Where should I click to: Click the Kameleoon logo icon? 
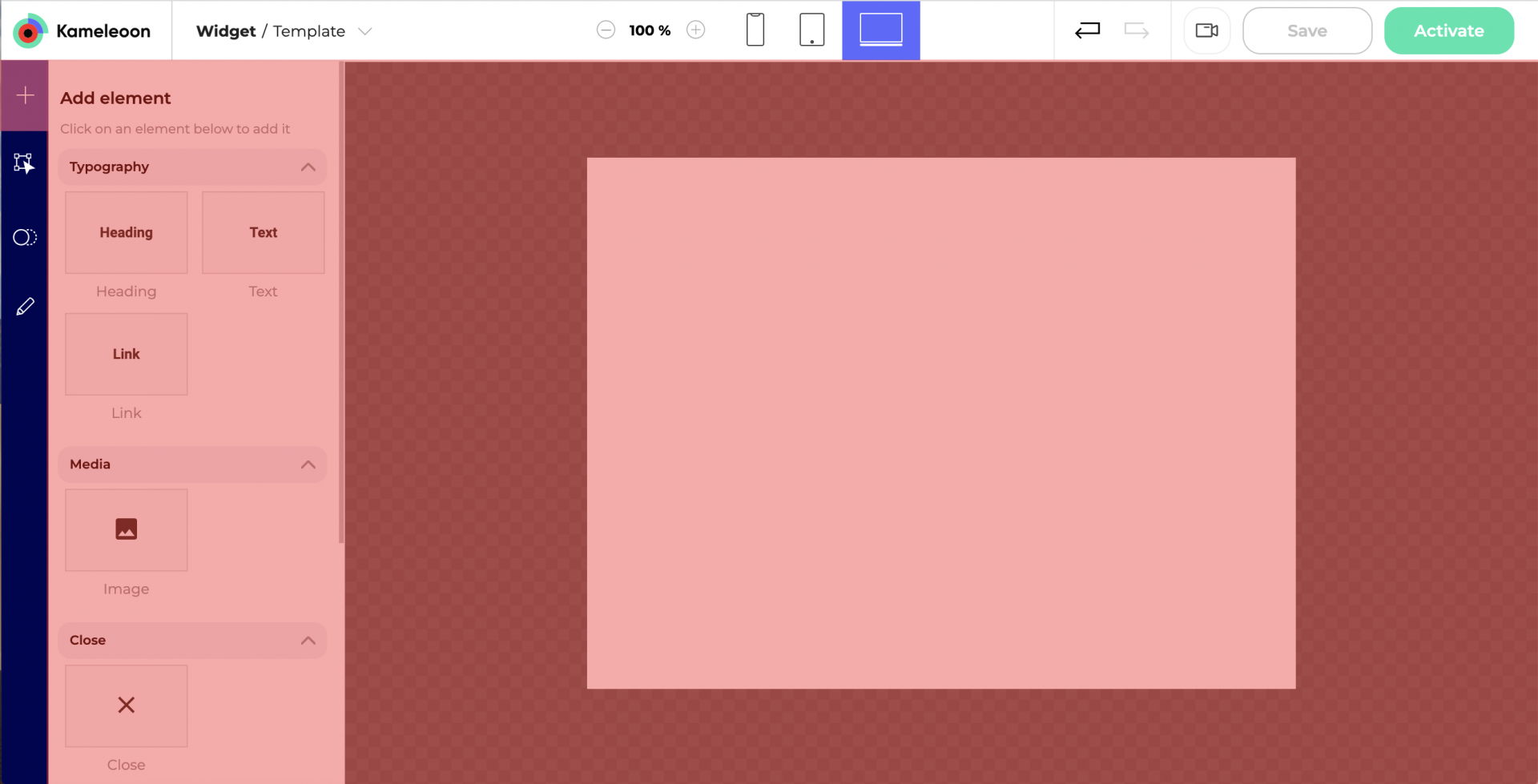pos(30,31)
